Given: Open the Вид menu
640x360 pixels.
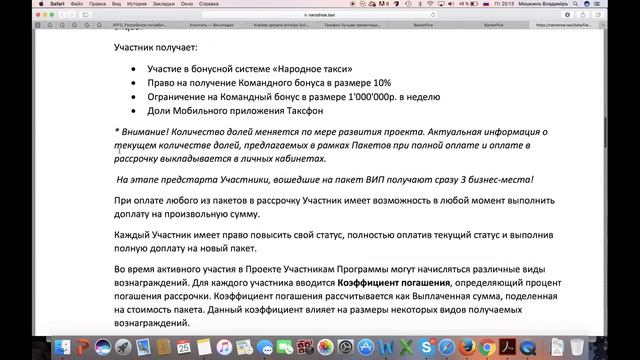Looking at the screenshot, I should 116,4.
